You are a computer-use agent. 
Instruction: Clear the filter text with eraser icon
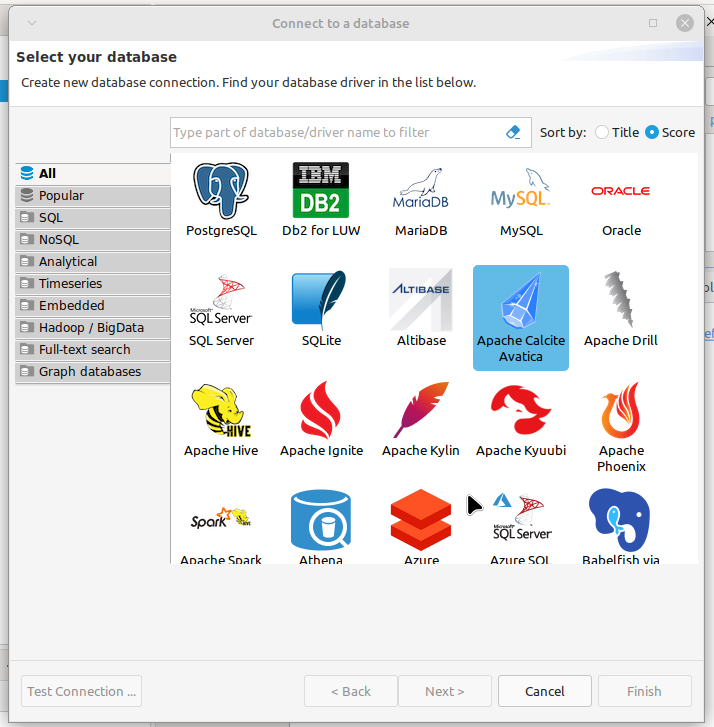[x=513, y=132]
